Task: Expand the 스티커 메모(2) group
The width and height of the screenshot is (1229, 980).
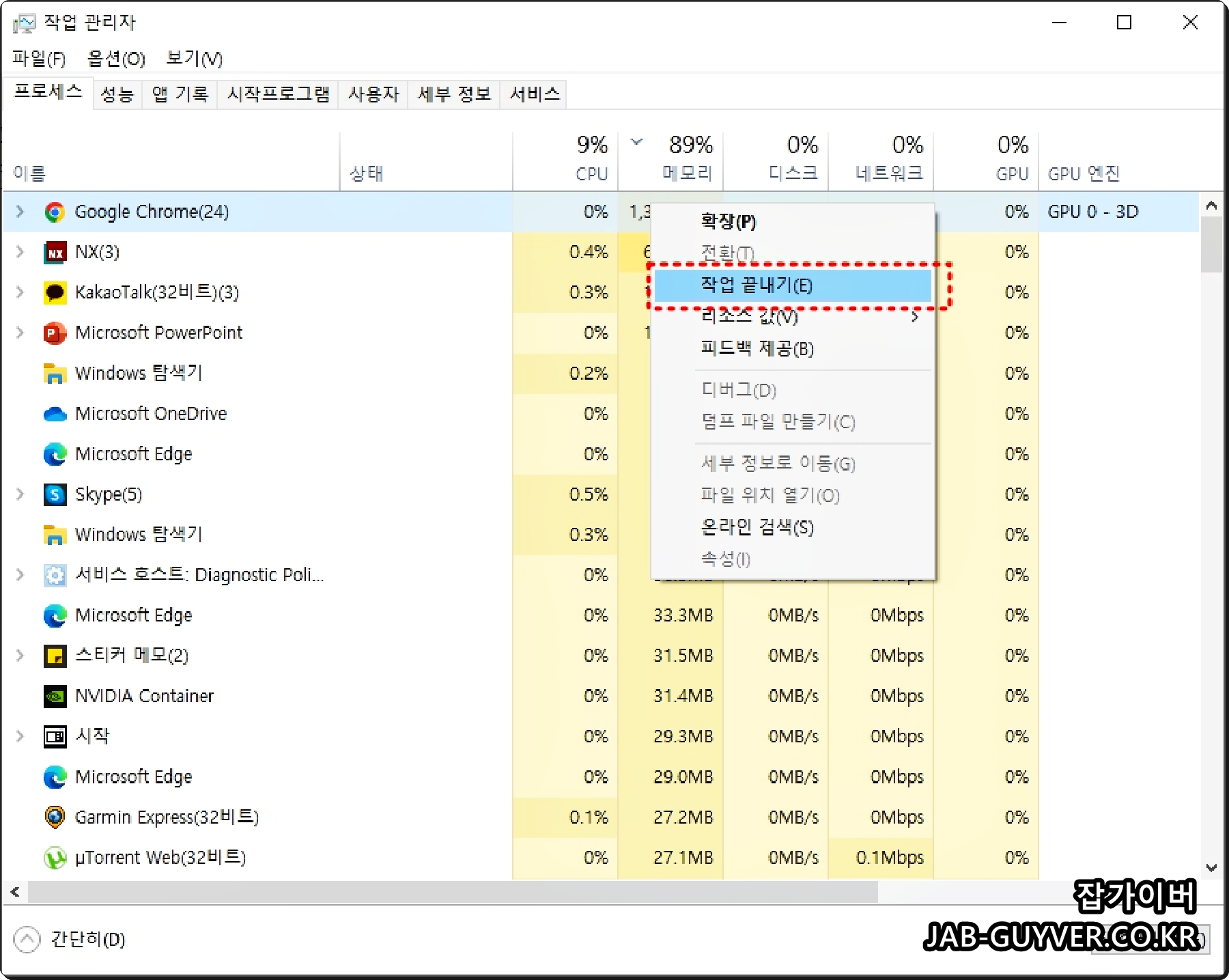Action: (x=20, y=656)
